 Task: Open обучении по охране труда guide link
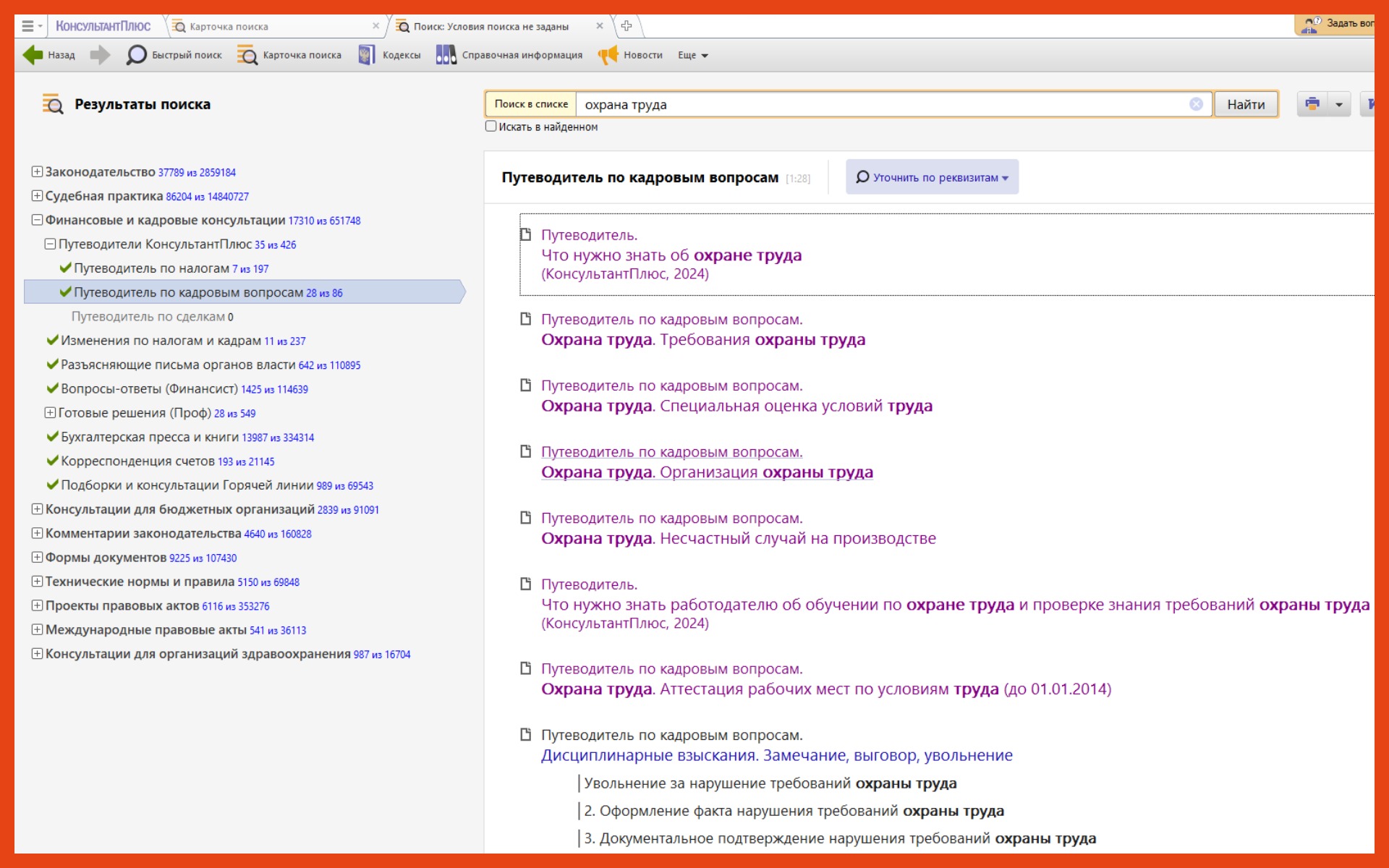(955, 605)
